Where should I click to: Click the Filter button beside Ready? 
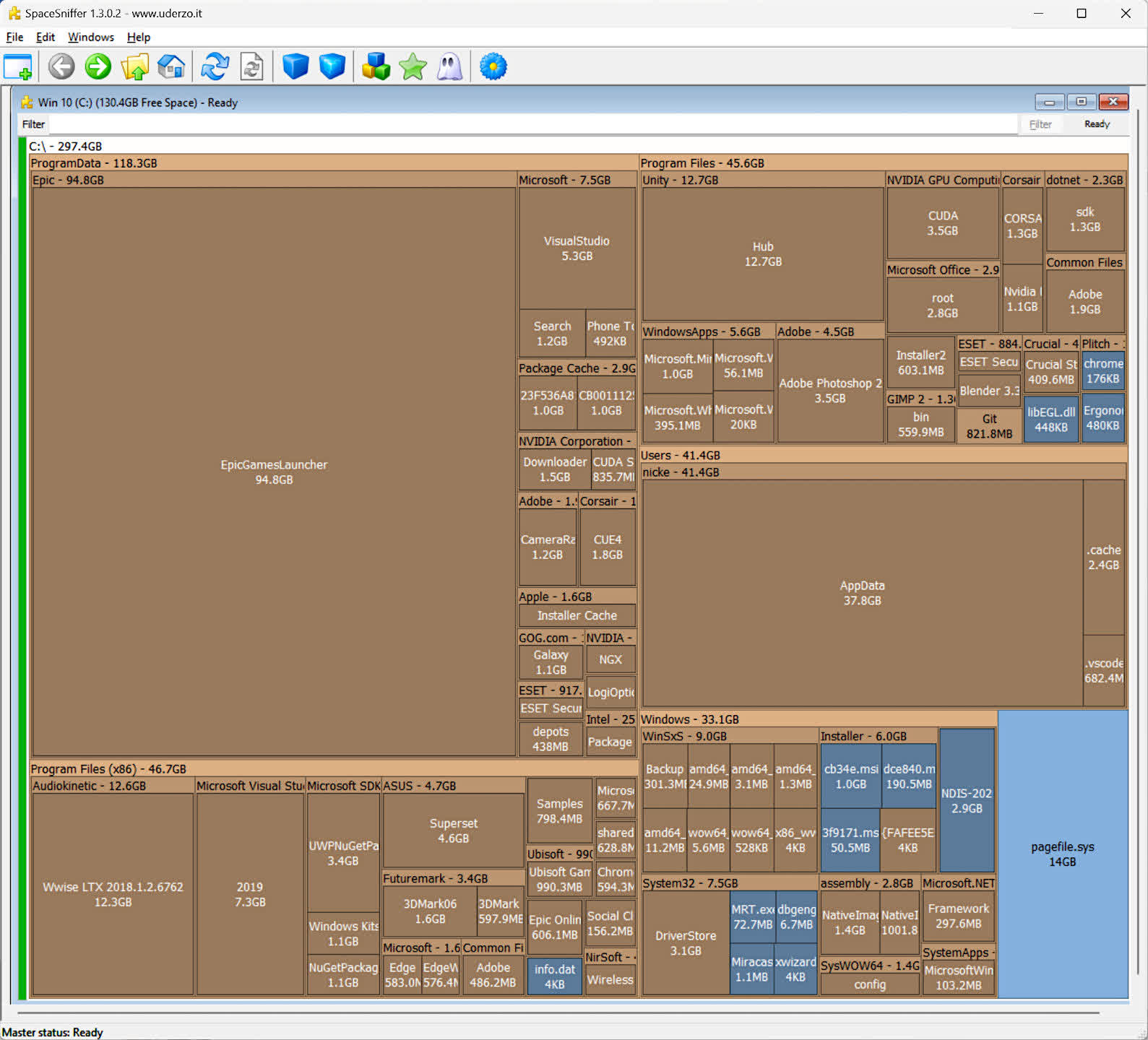tap(1040, 124)
